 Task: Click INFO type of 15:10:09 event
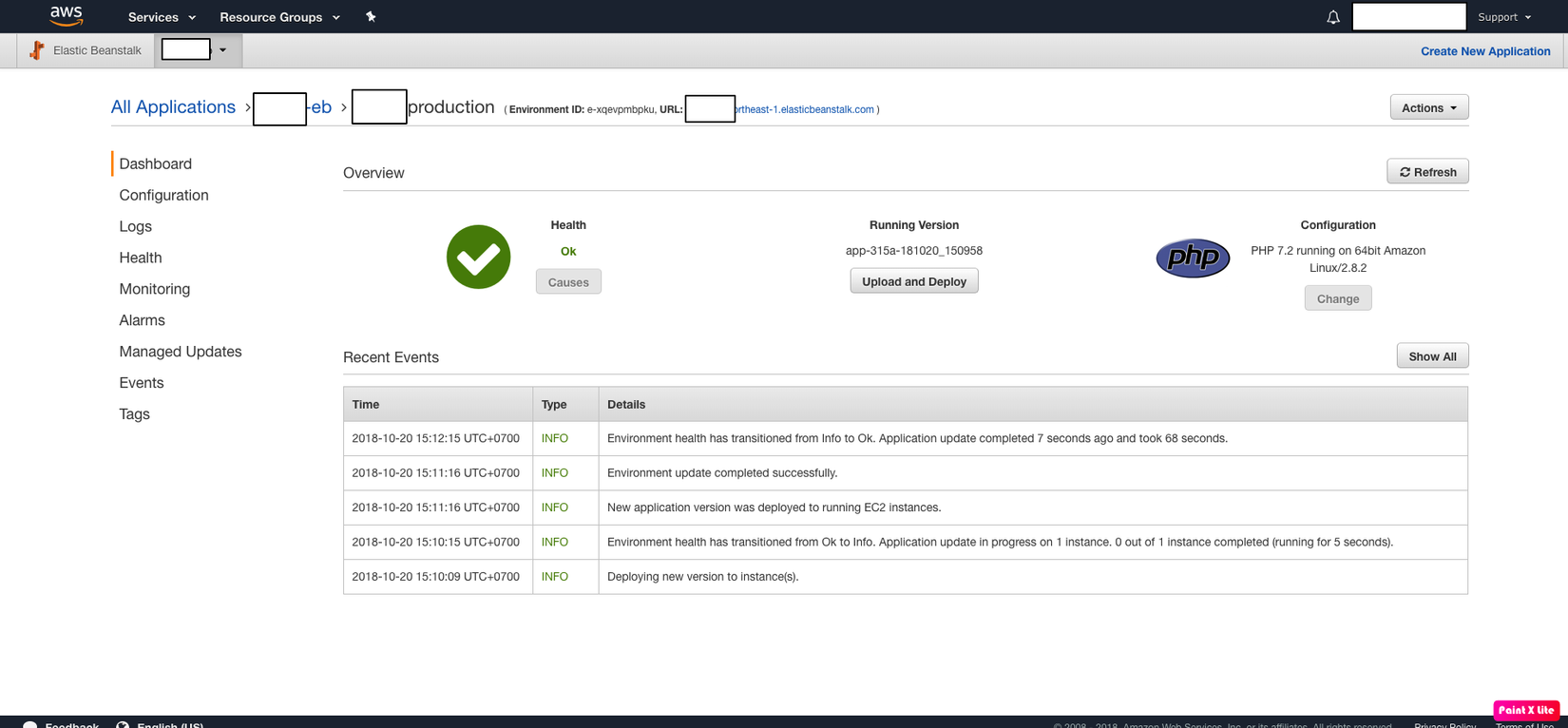555,577
